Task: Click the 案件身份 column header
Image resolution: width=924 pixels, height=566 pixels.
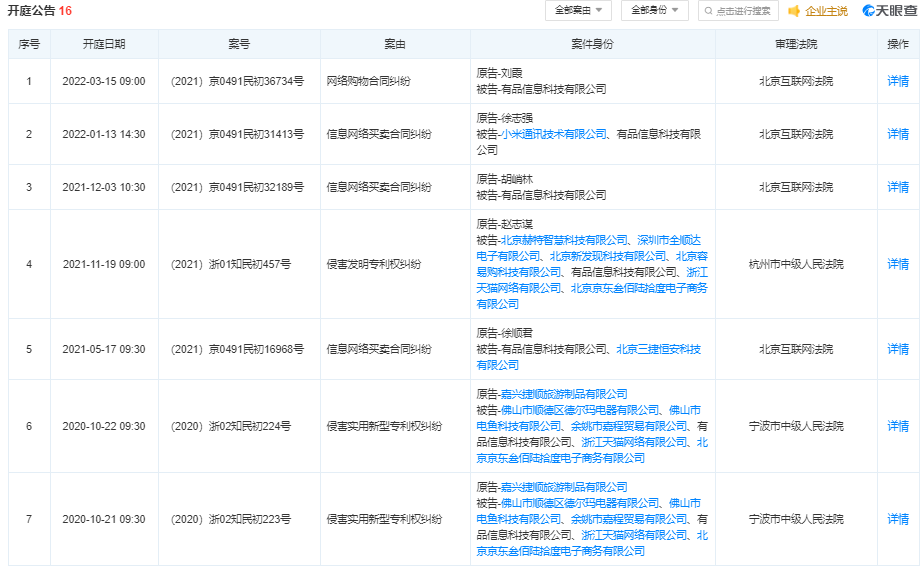Action: pos(593,44)
